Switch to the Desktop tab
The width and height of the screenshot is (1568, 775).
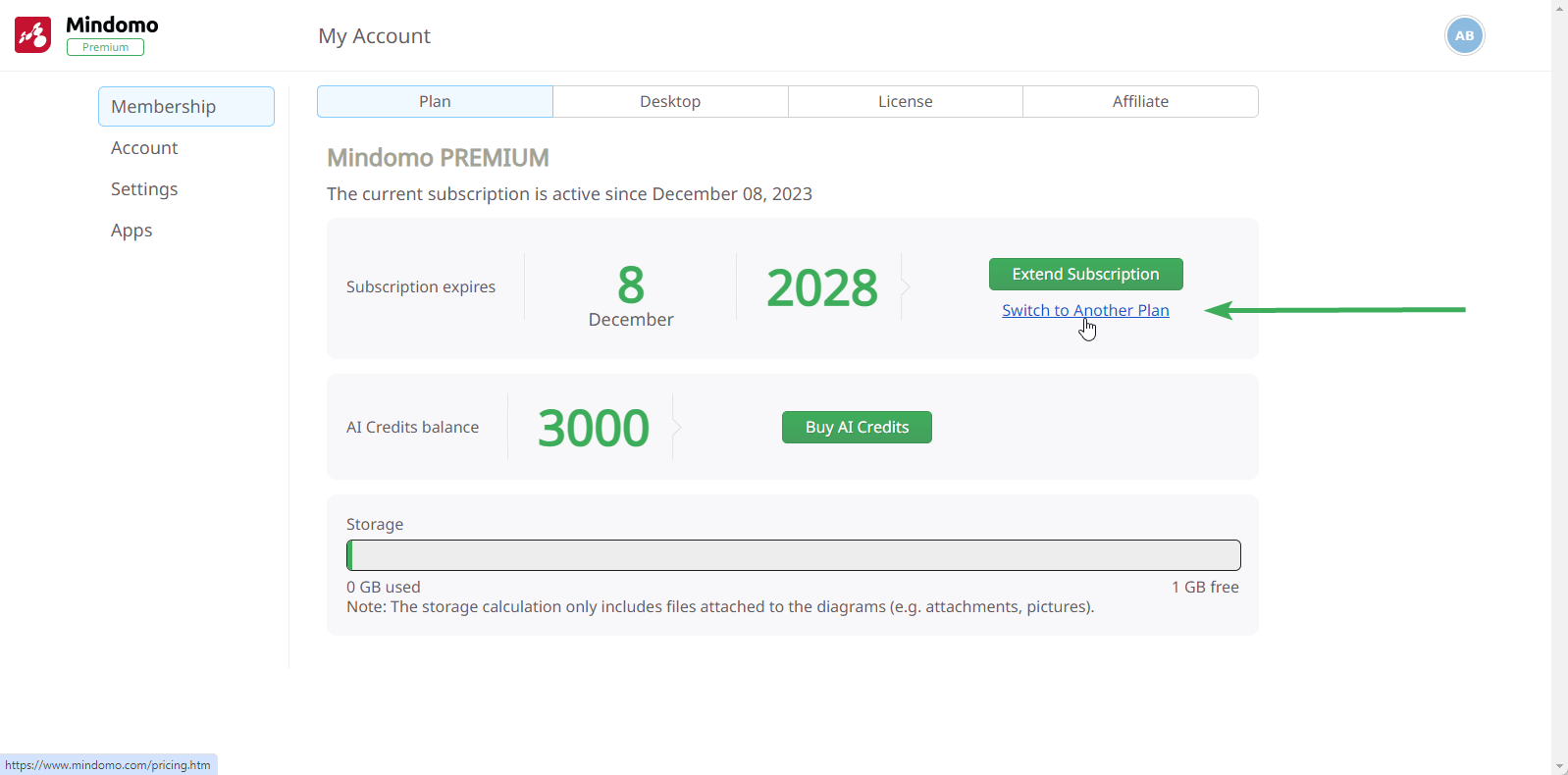[x=670, y=101]
